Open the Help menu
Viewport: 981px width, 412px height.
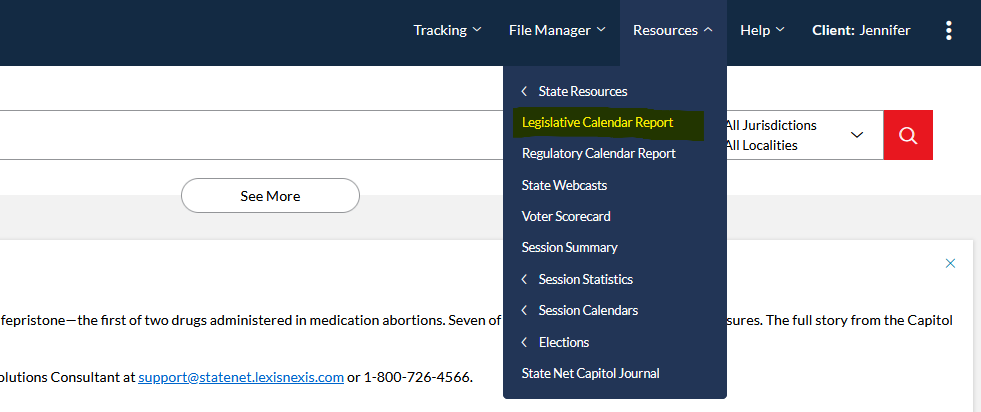[x=762, y=30]
